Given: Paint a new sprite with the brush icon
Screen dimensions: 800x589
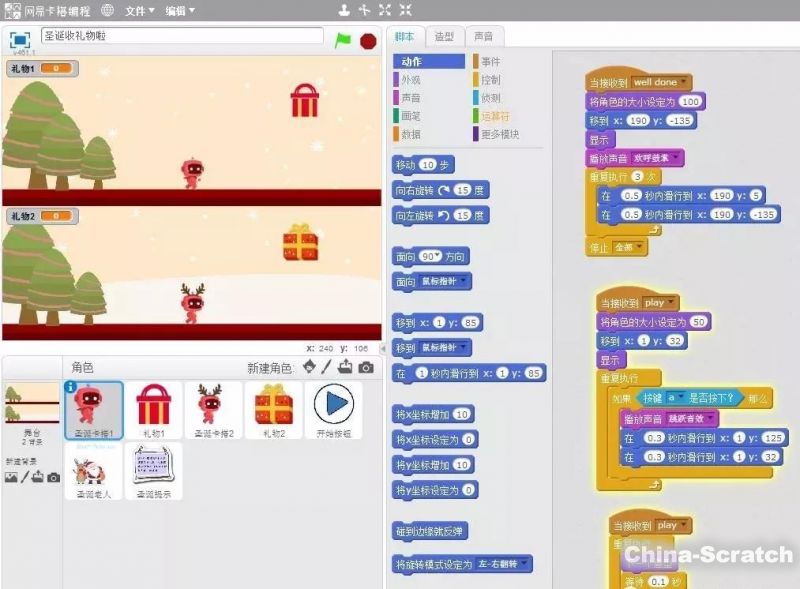Looking at the screenshot, I should (326, 367).
